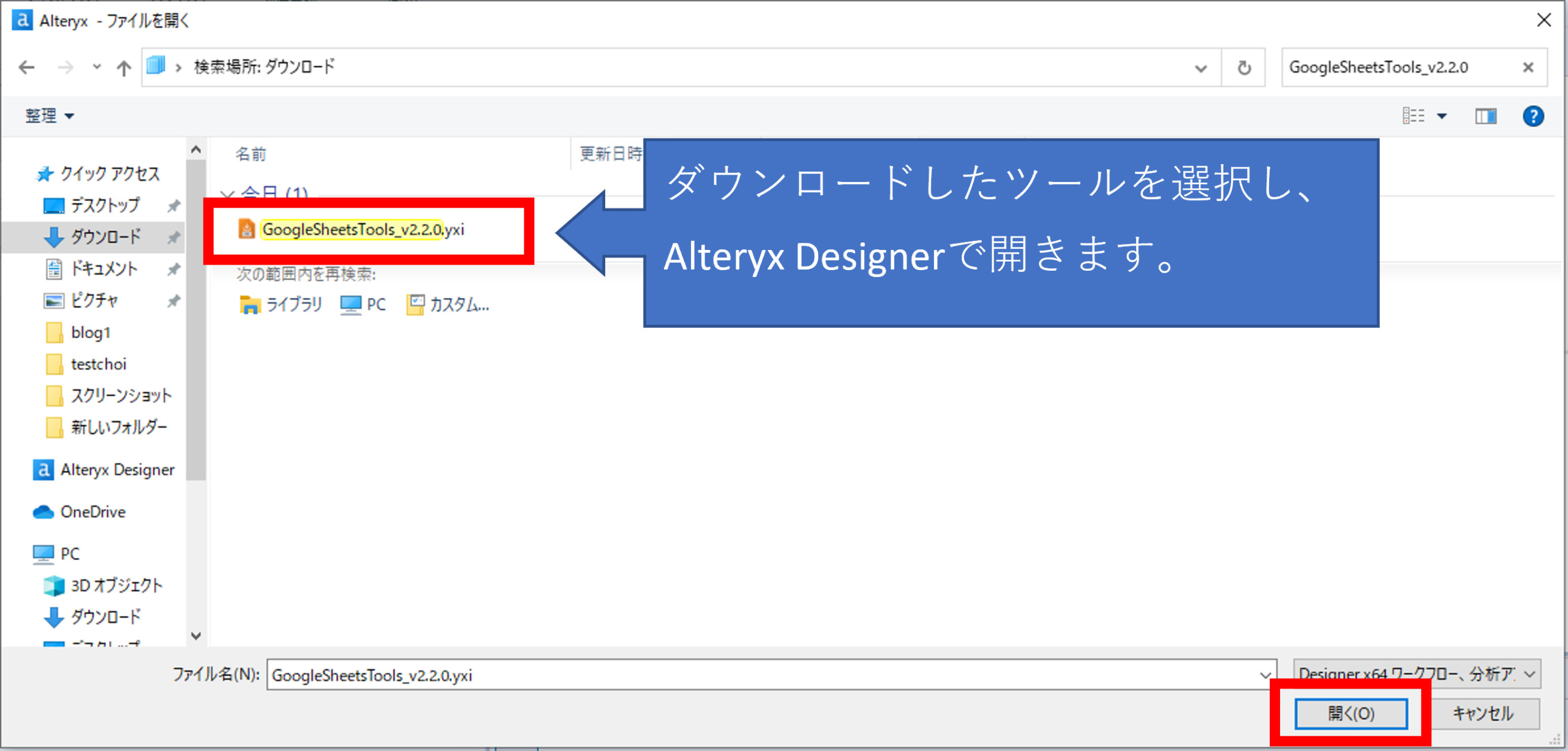Open デスクトップ in quick access

coord(92,205)
